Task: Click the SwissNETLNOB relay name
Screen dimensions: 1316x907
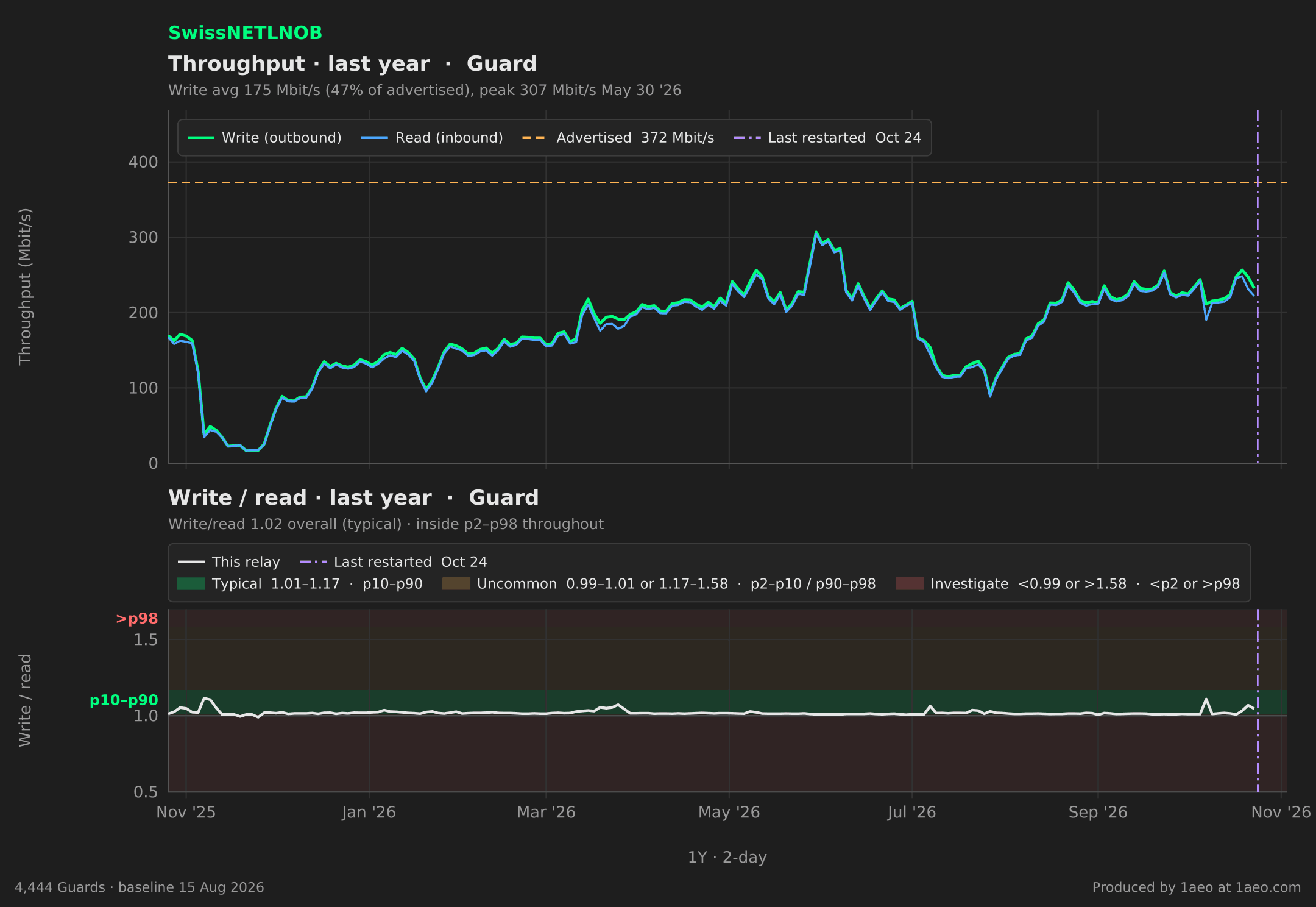Action: click(245, 33)
